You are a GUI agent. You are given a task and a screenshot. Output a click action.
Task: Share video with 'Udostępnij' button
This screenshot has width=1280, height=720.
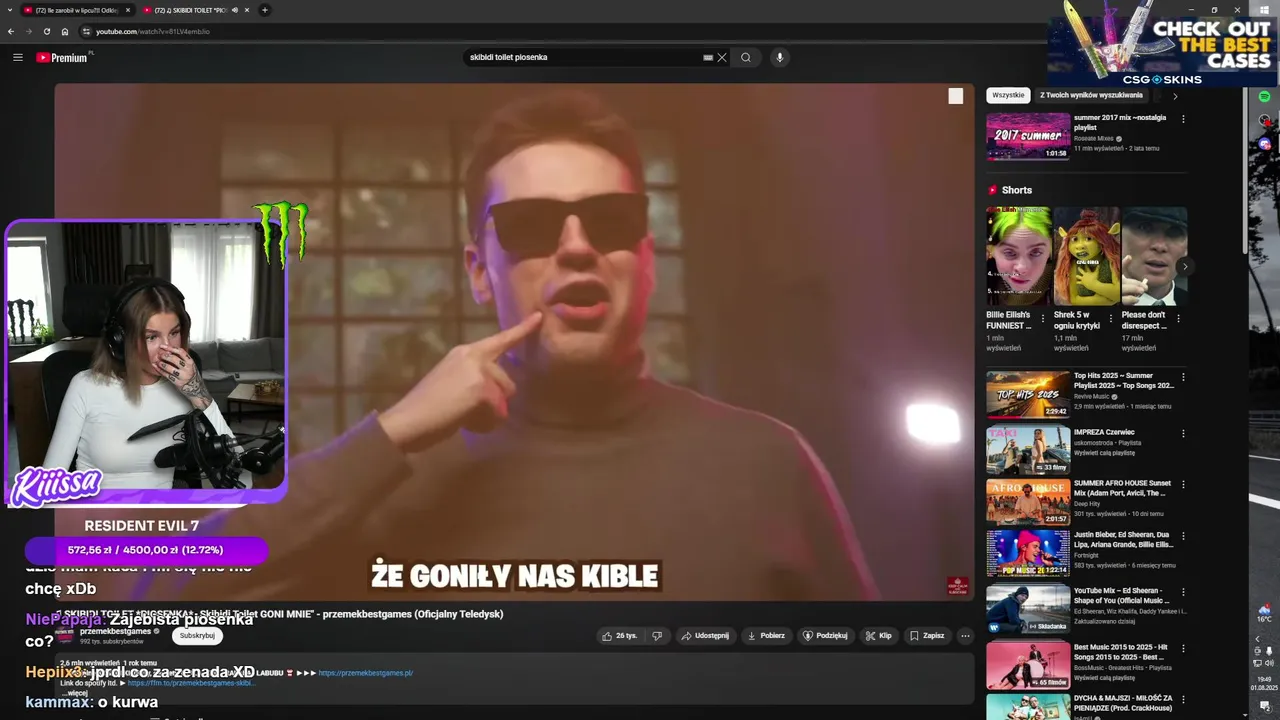click(705, 636)
